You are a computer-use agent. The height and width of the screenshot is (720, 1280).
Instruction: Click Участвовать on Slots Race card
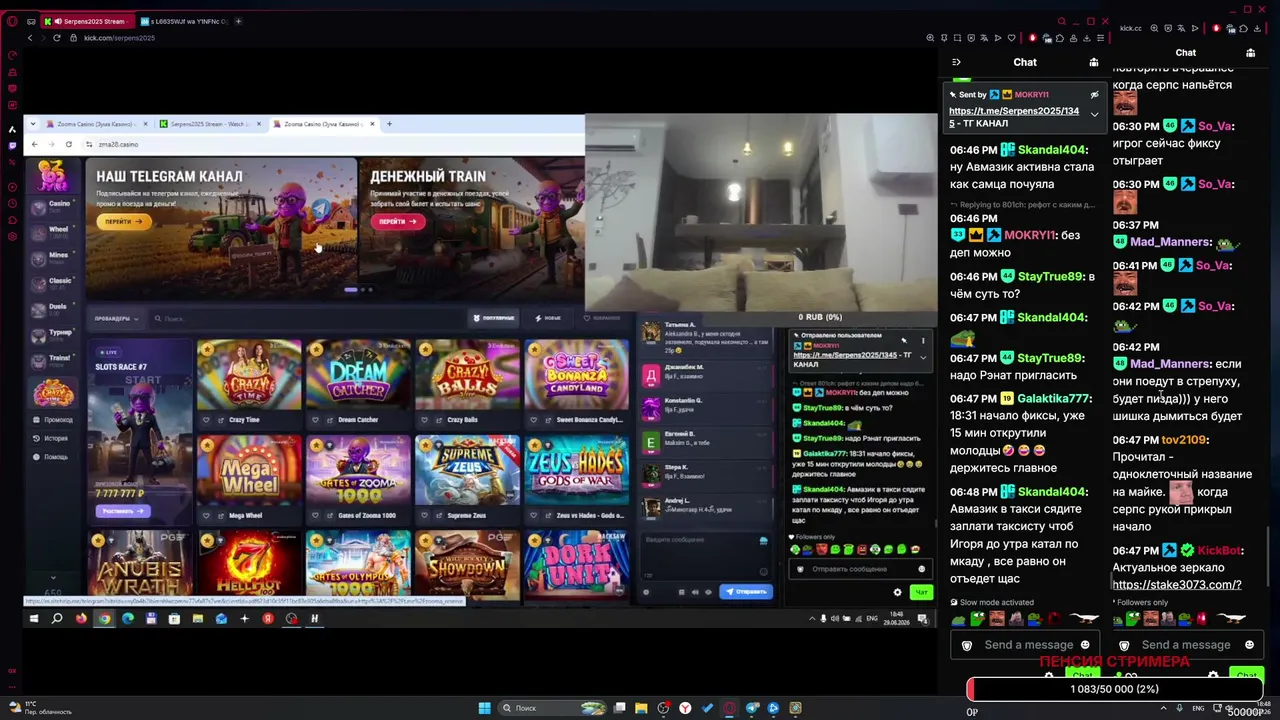(124, 511)
